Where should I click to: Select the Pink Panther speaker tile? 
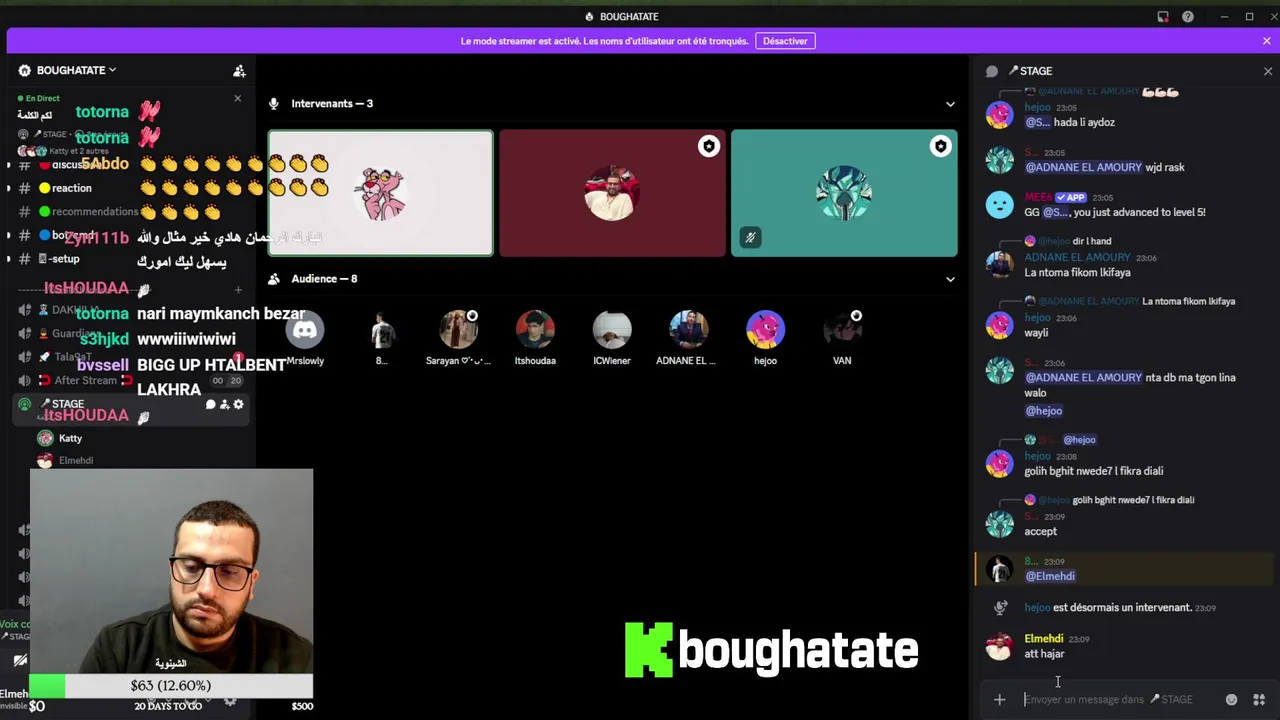tap(380, 193)
